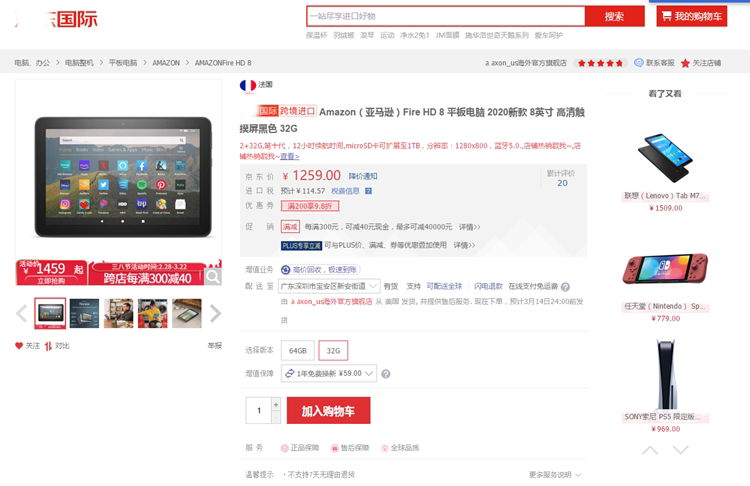Click 净水2免1 hot search keyword

pos(414,35)
